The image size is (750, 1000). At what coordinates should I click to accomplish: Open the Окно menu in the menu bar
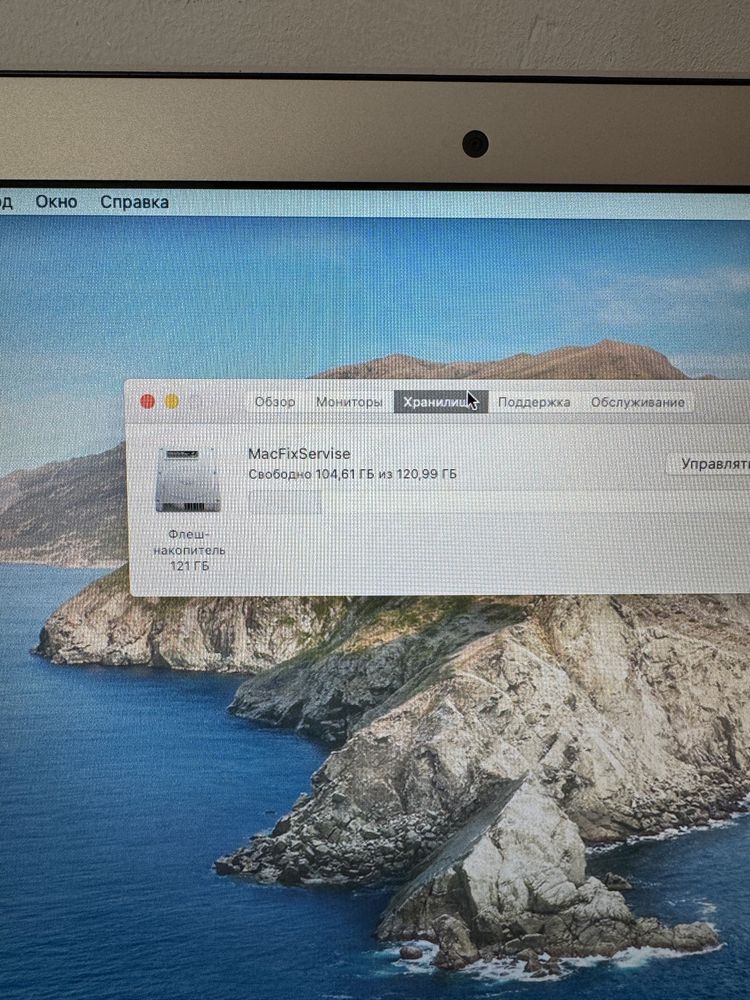(56, 202)
